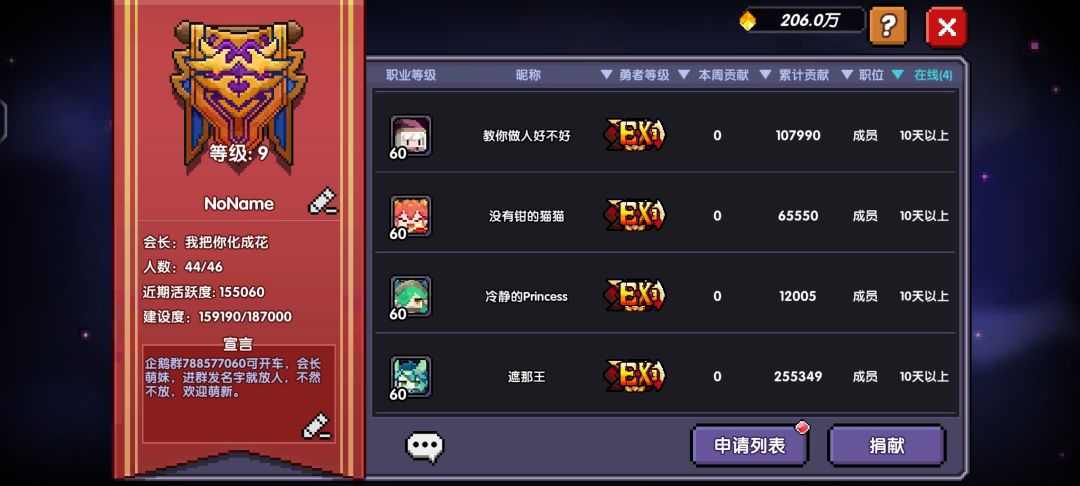1080x486 pixels.
Task: Sort members by 职位
Action: [x=862, y=75]
